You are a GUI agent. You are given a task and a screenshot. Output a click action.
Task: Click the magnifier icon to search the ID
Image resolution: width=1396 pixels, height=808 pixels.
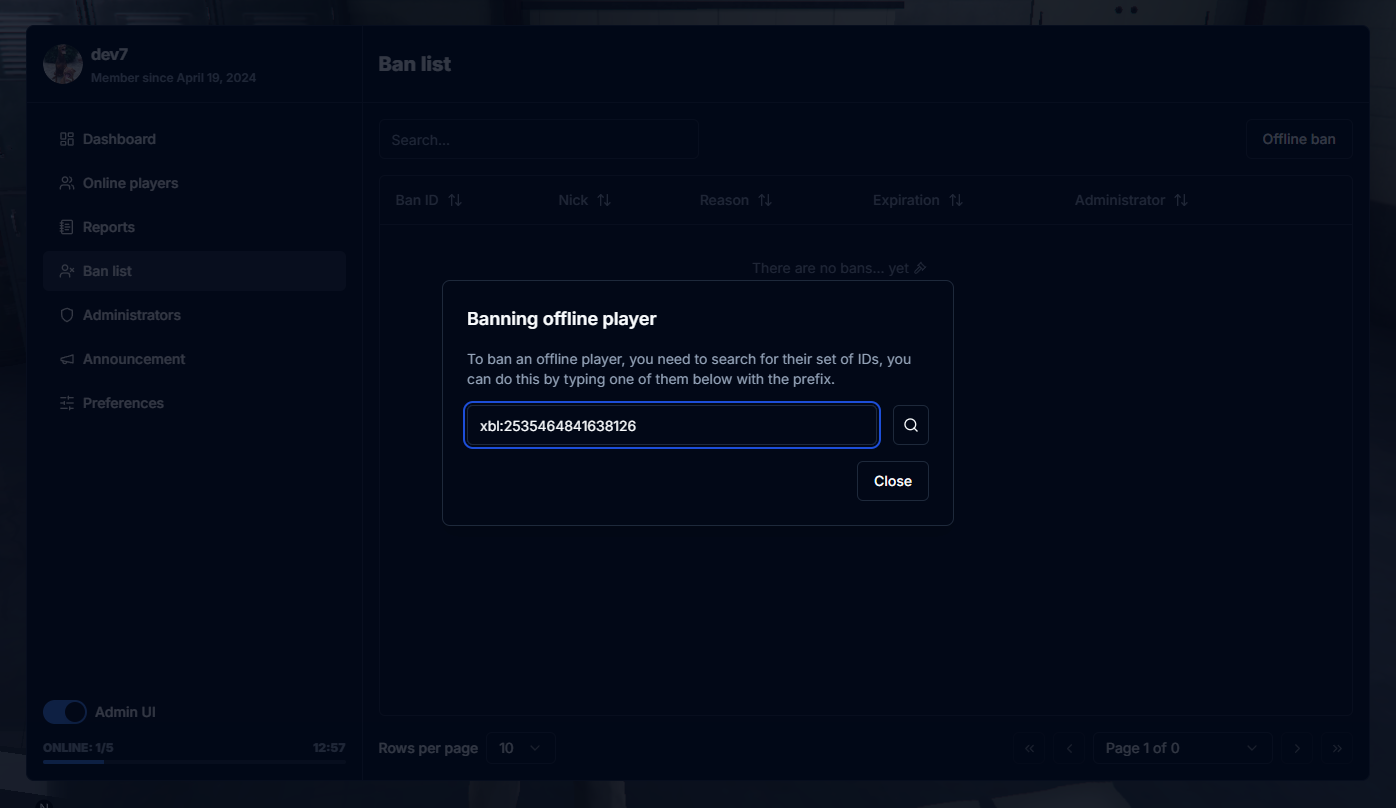pyautogui.click(x=910, y=424)
